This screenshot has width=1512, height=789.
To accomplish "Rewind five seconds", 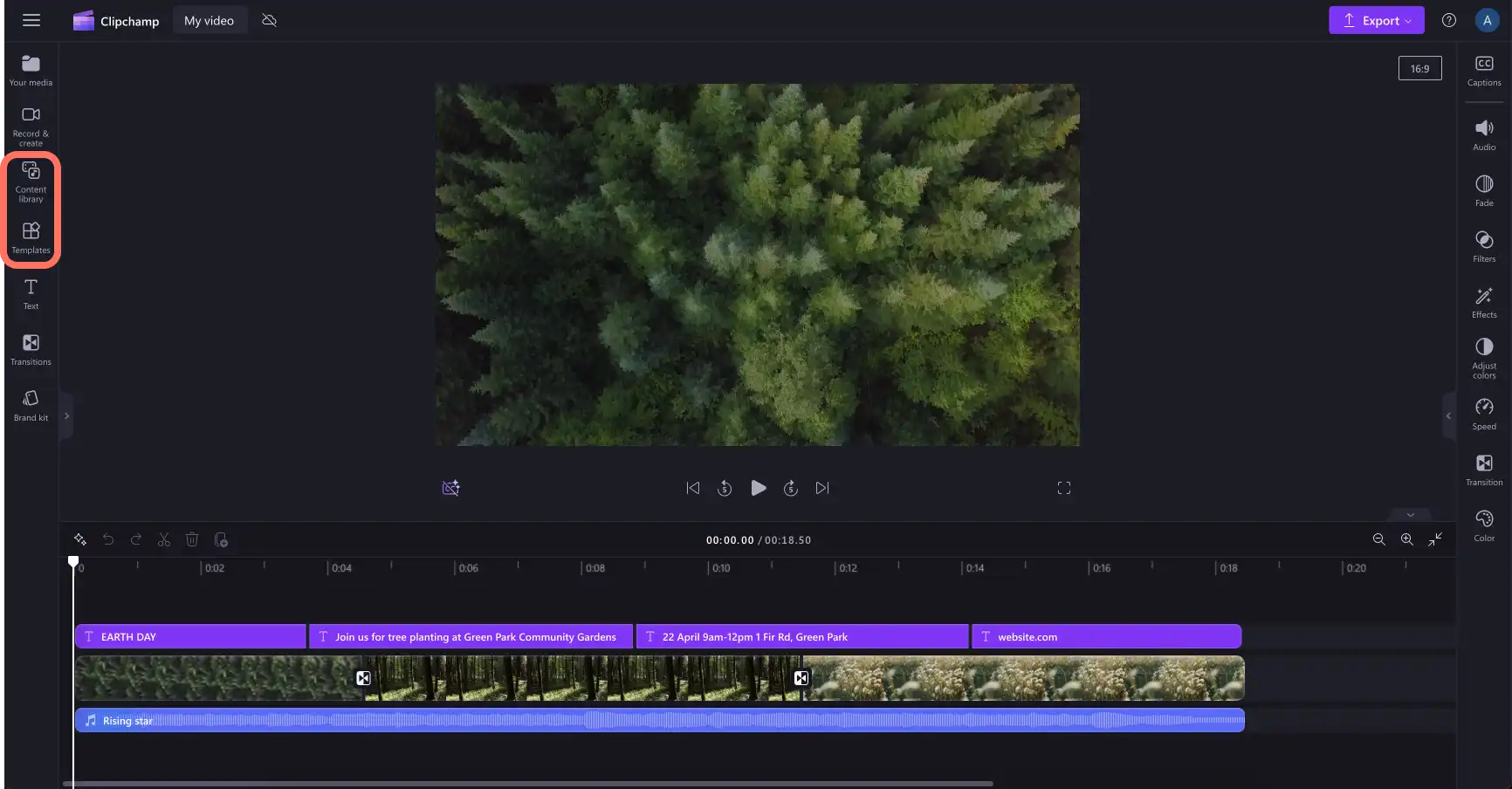I will tap(725, 488).
